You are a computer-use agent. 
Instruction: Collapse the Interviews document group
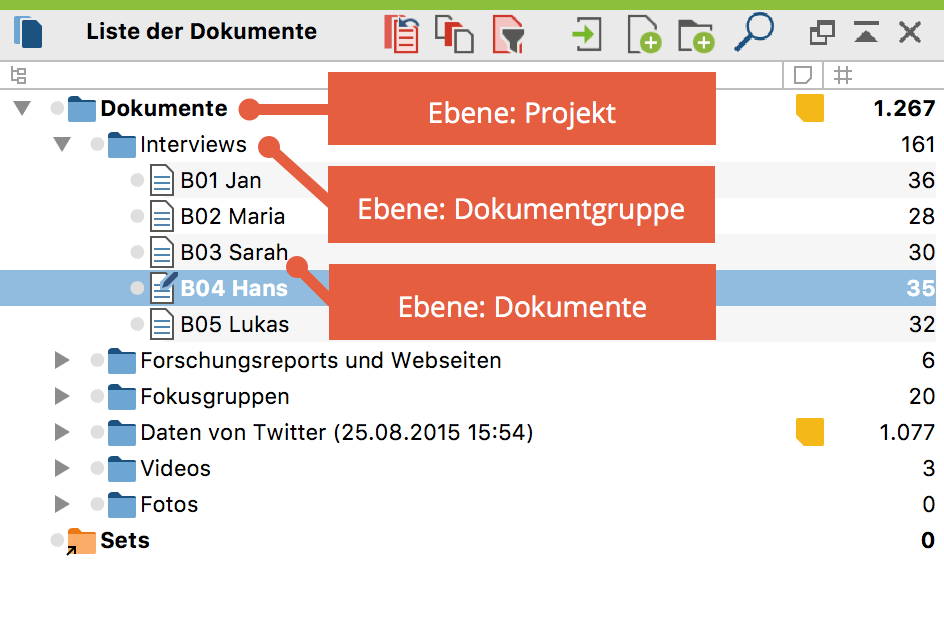tap(62, 145)
